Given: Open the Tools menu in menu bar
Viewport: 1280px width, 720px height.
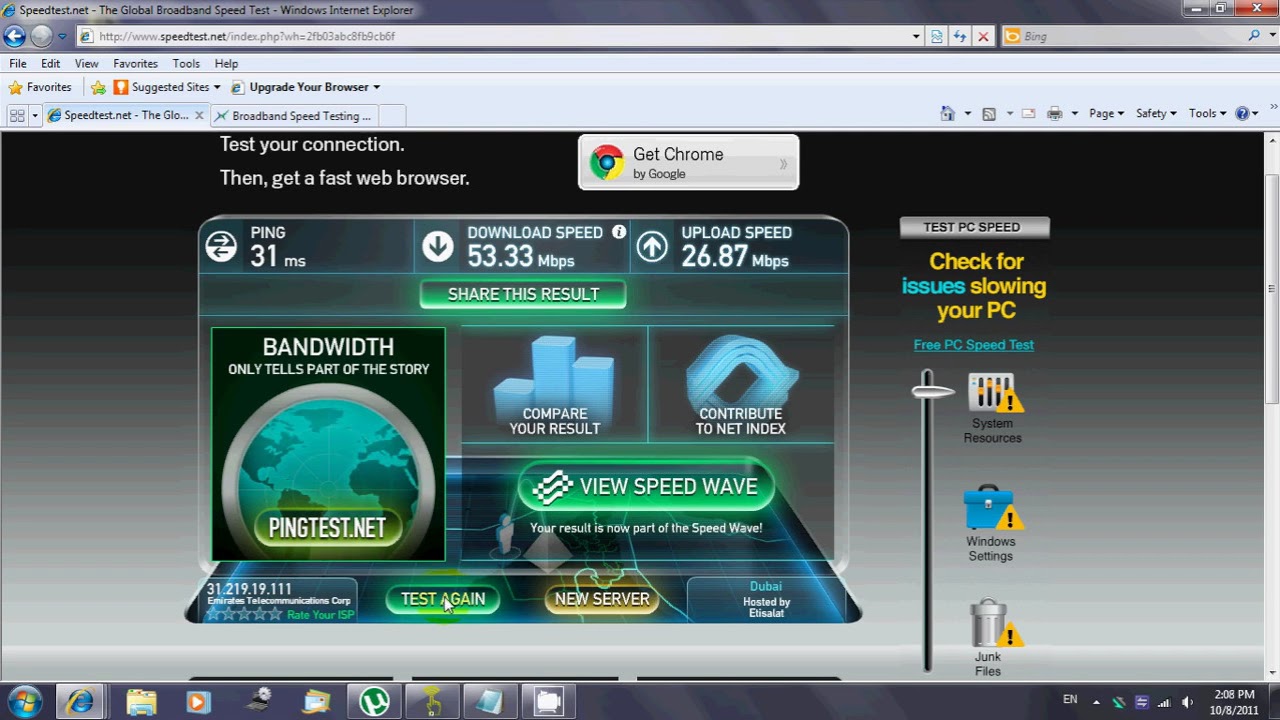Looking at the screenshot, I should [x=186, y=63].
